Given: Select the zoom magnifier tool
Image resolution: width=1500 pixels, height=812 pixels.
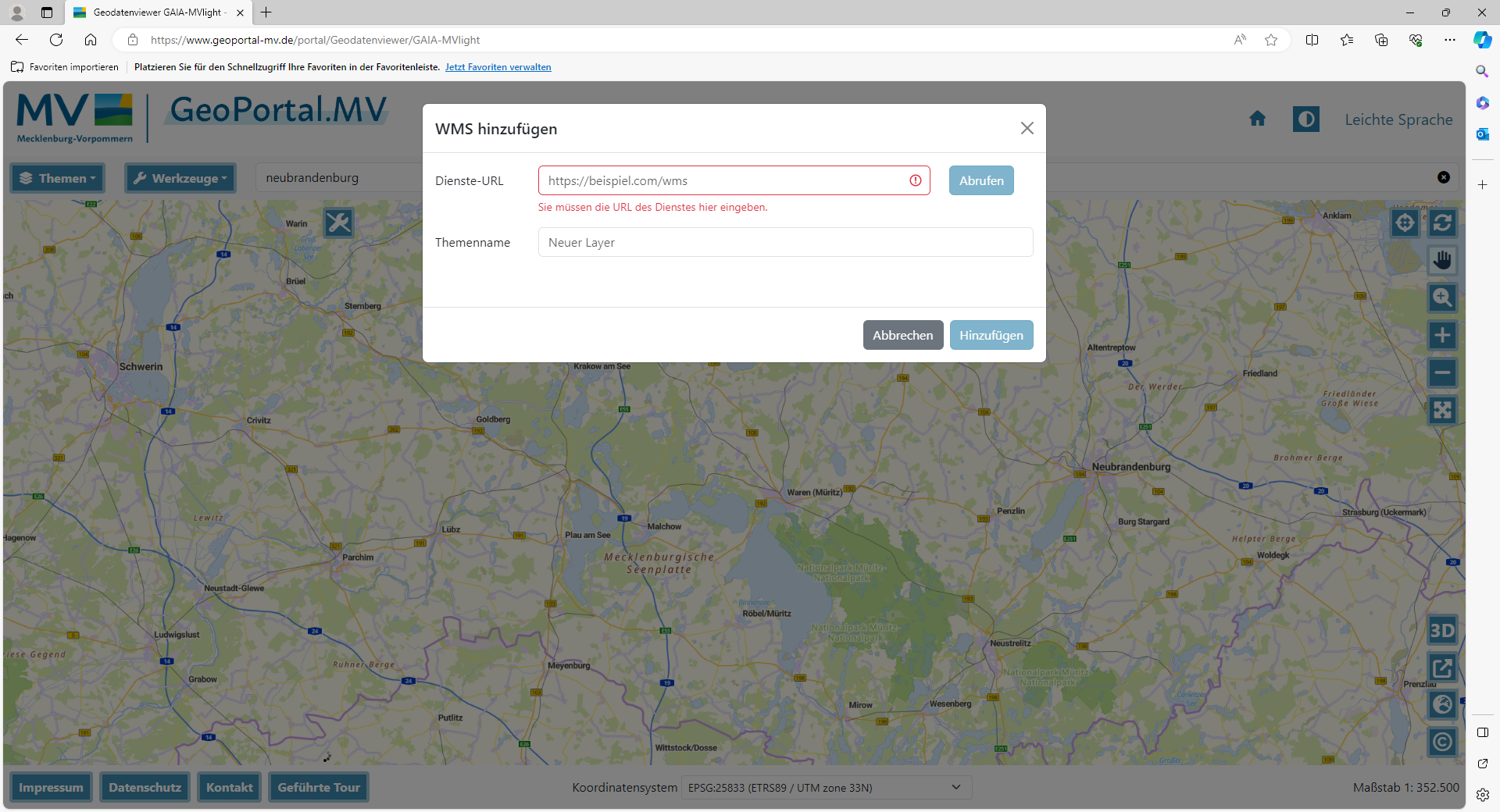Looking at the screenshot, I should point(1442,297).
